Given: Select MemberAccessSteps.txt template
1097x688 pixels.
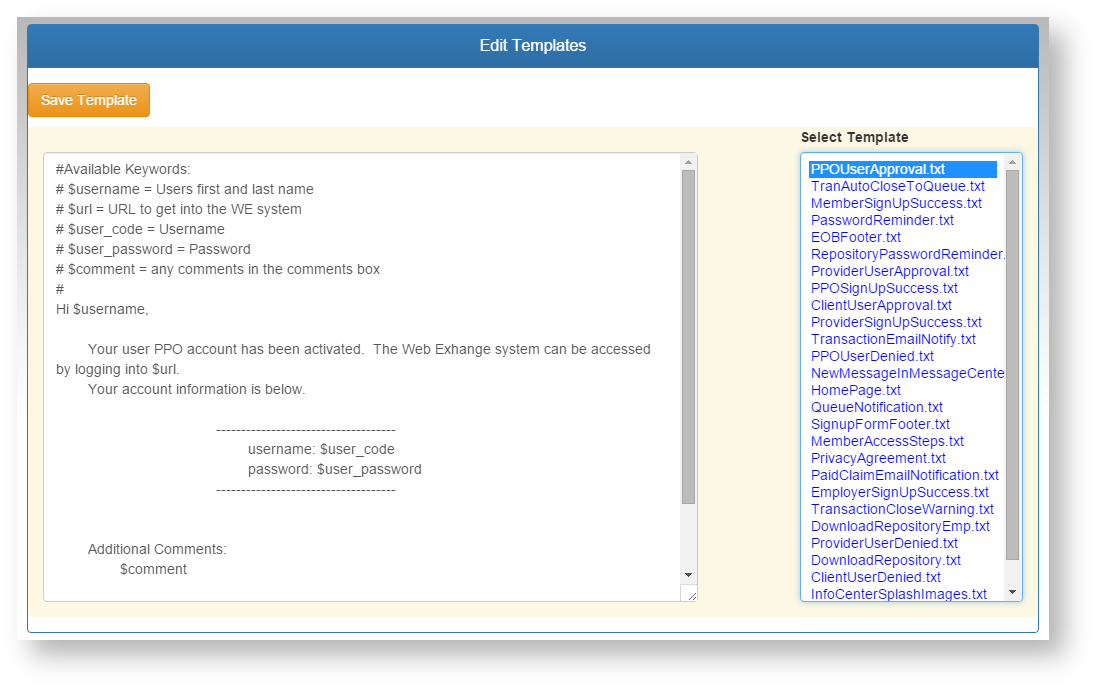Looking at the screenshot, I should point(887,441).
